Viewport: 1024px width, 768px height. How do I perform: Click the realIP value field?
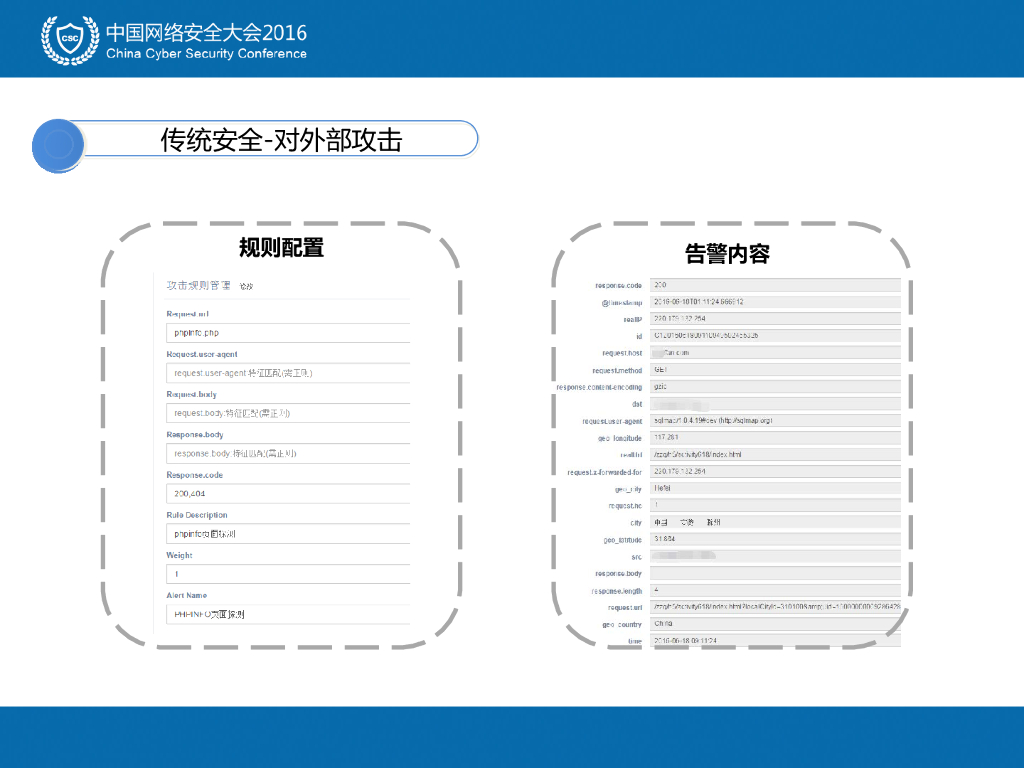(775, 319)
